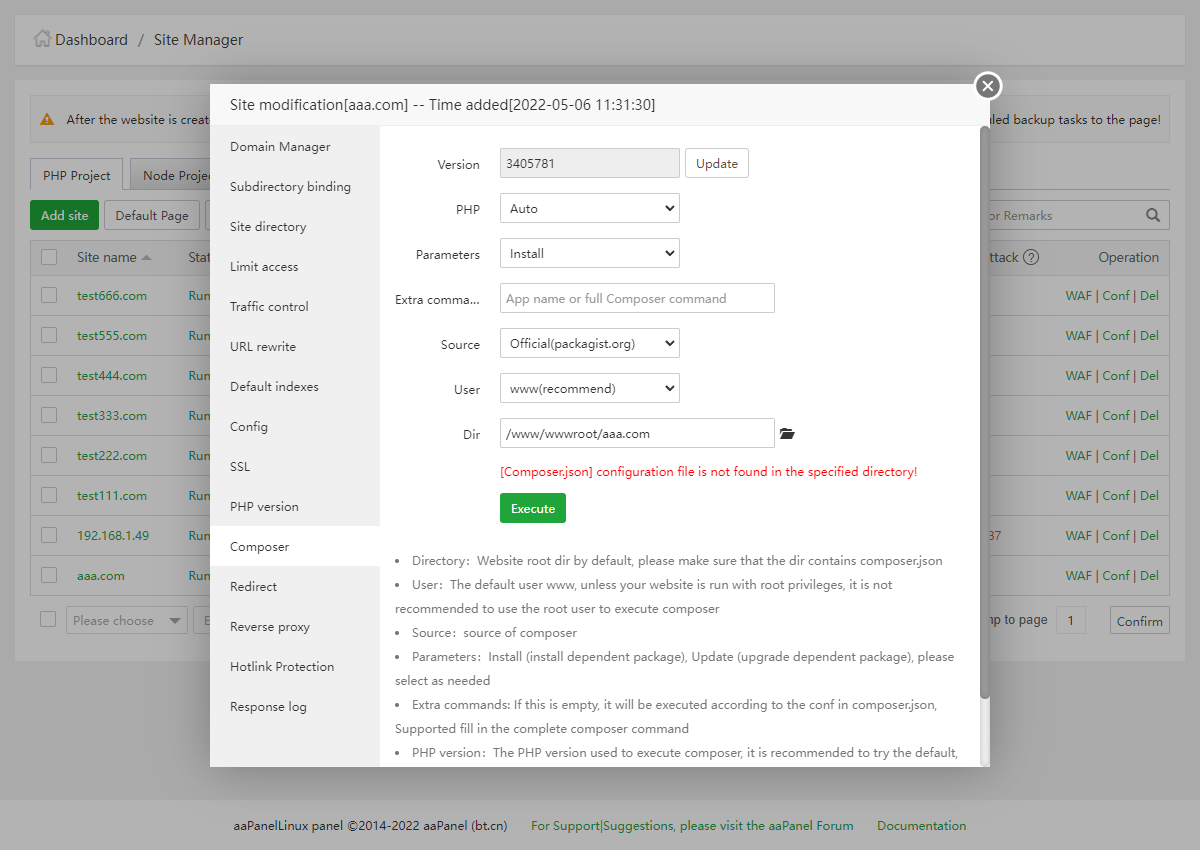Open the User dropdown www(recommend)

pyautogui.click(x=589, y=389)
